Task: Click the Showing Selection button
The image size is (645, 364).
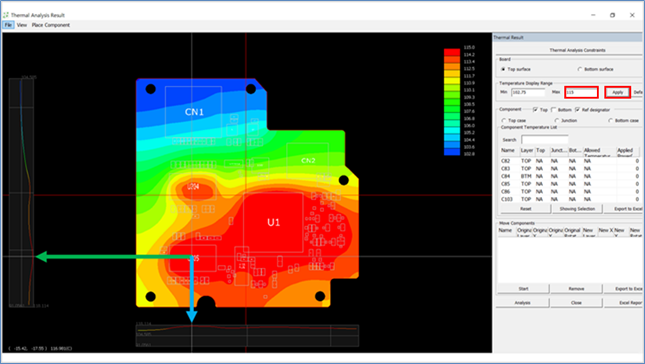Action: tap(577, 209)
